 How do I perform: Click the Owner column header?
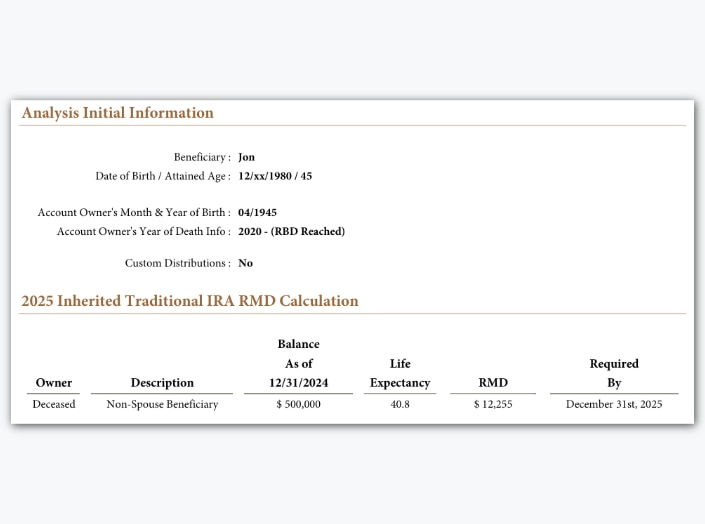(x=54, y=383)
